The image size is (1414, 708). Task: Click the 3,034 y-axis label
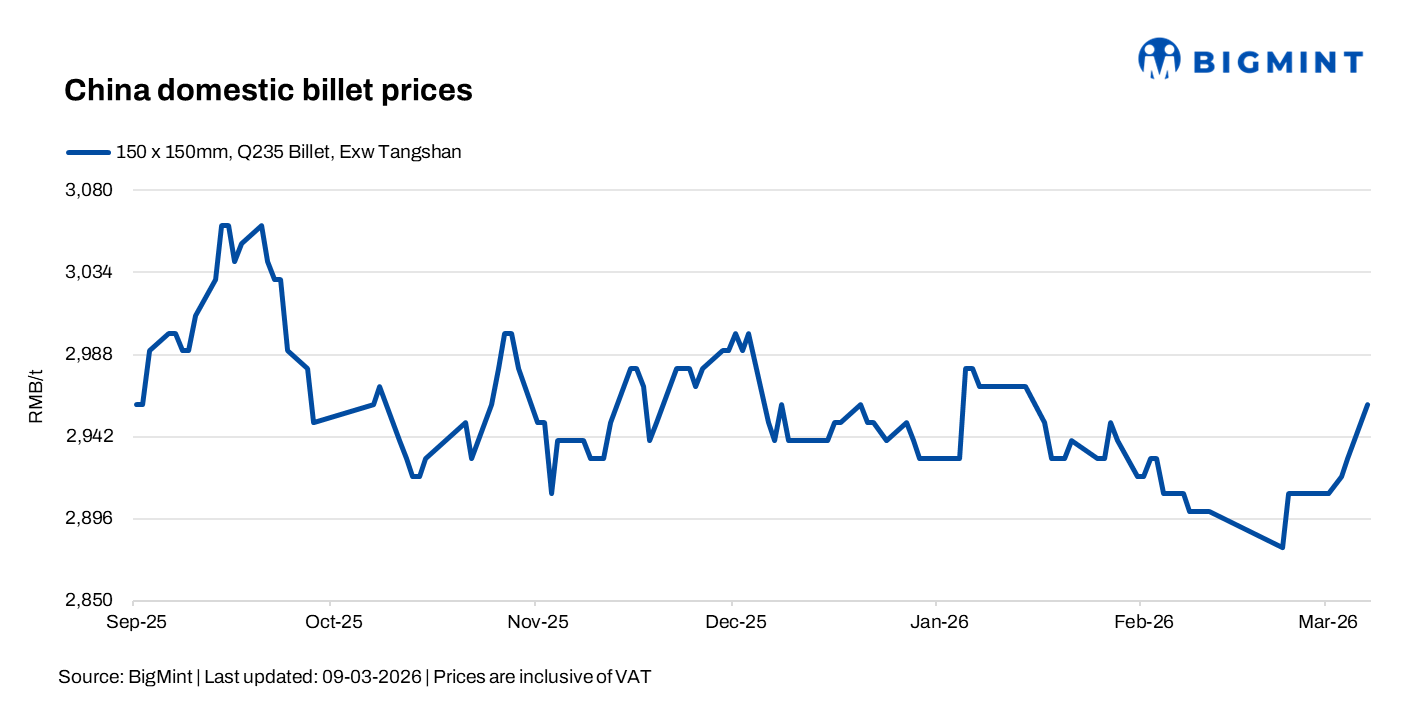pos(90,272)
